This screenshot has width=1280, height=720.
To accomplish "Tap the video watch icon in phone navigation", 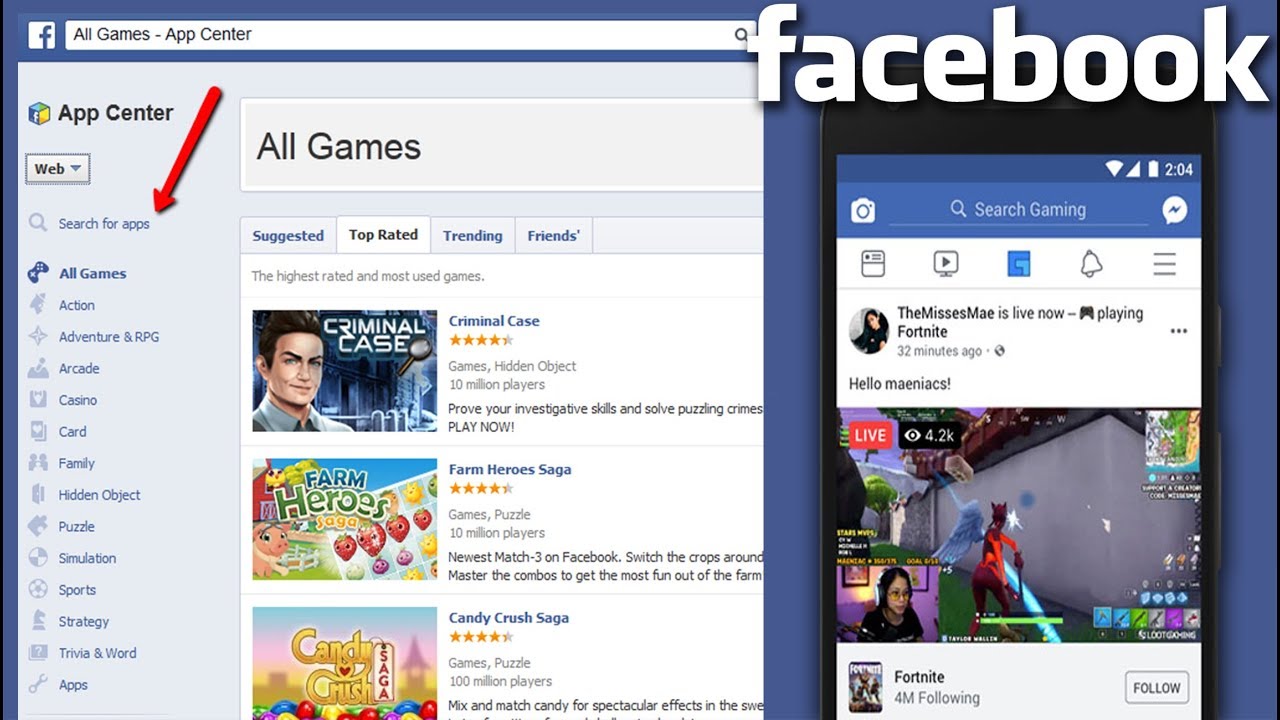I will click(x=945, y=264).
